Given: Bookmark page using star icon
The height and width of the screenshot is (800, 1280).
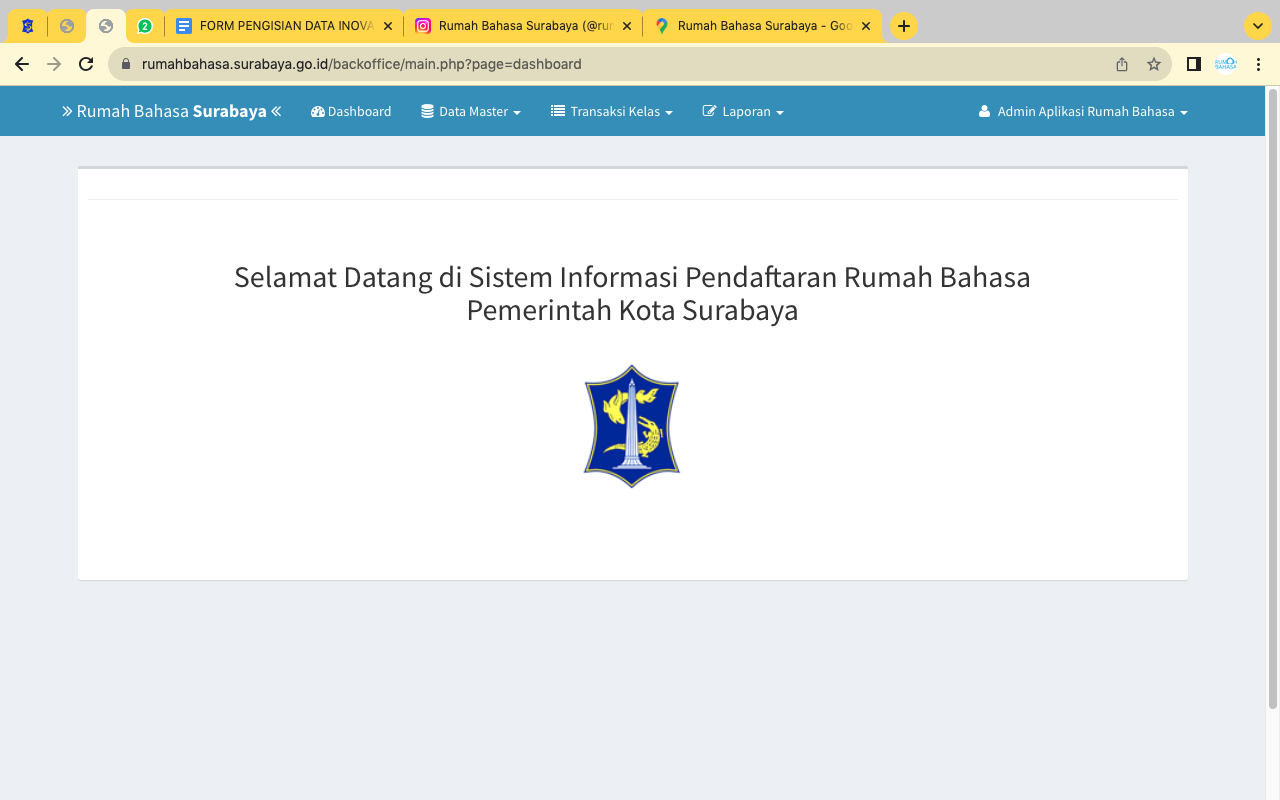Looking at the screenshot, I should pyautogui.click(x=1153, y=64).
